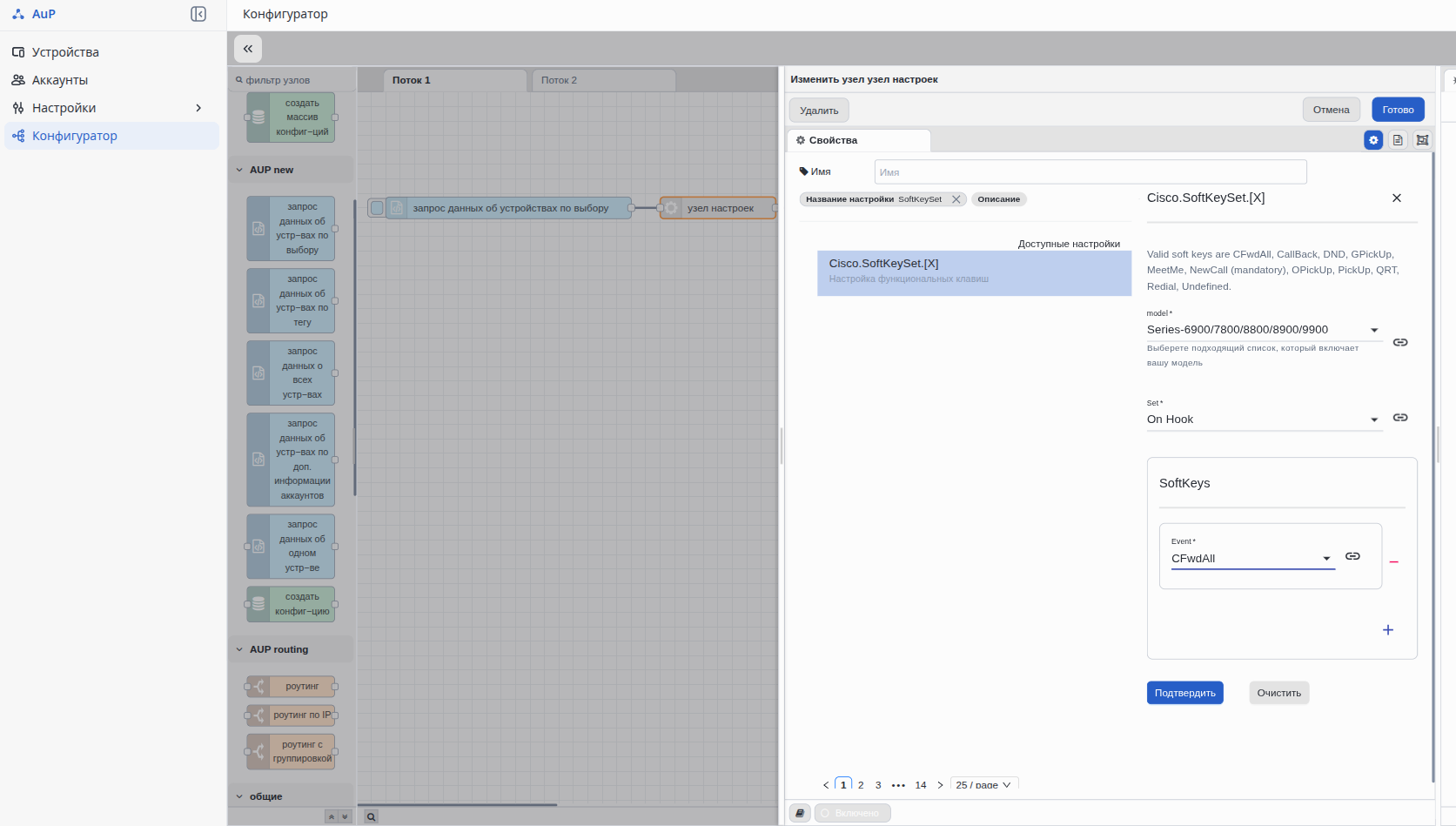Click the horizontal scrollbar below the flow canvas

(x=457, y=805)
